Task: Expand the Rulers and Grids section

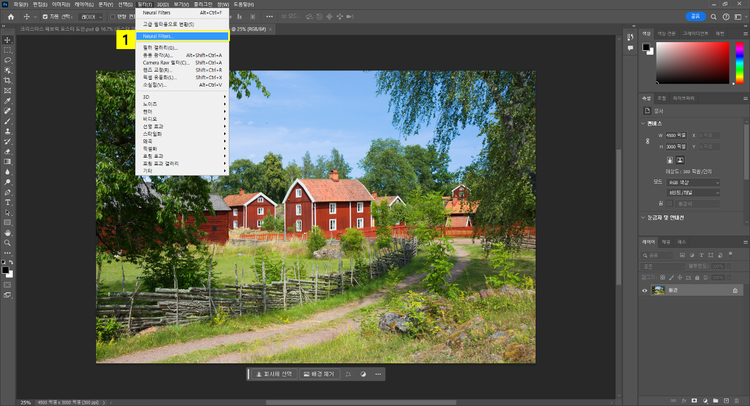Action: (643, 218)
